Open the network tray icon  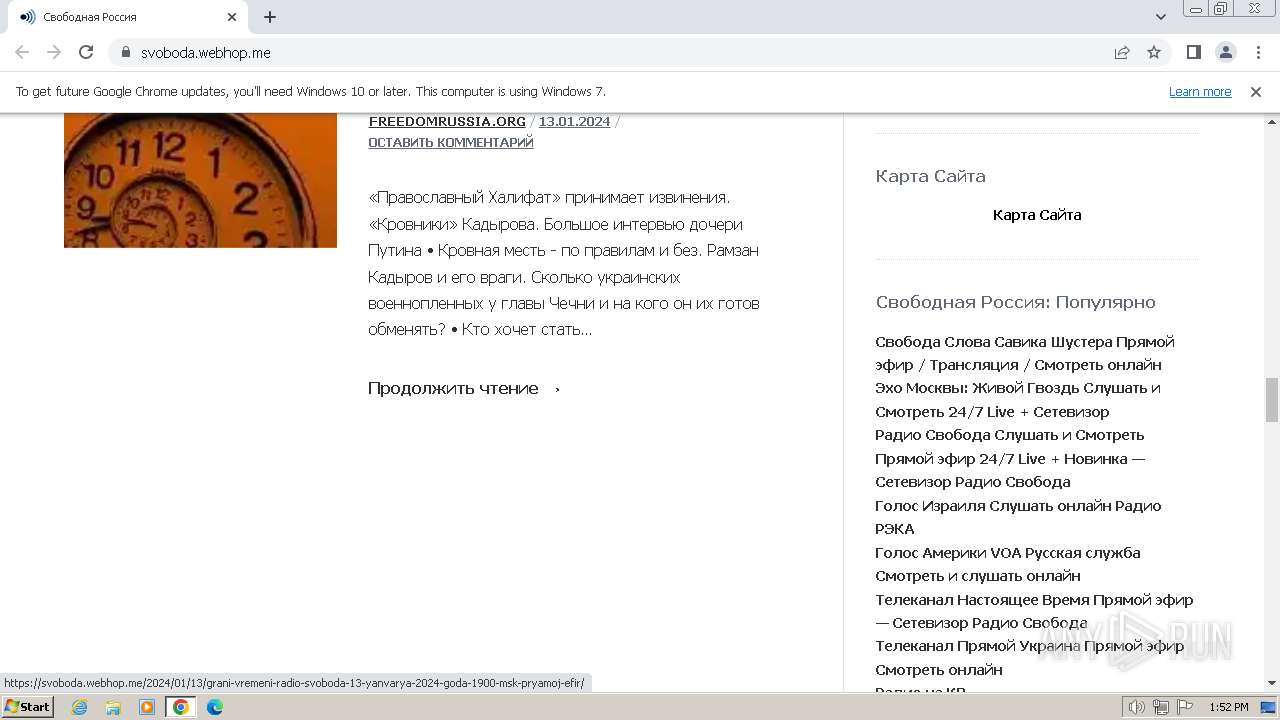coord(1161,707)
